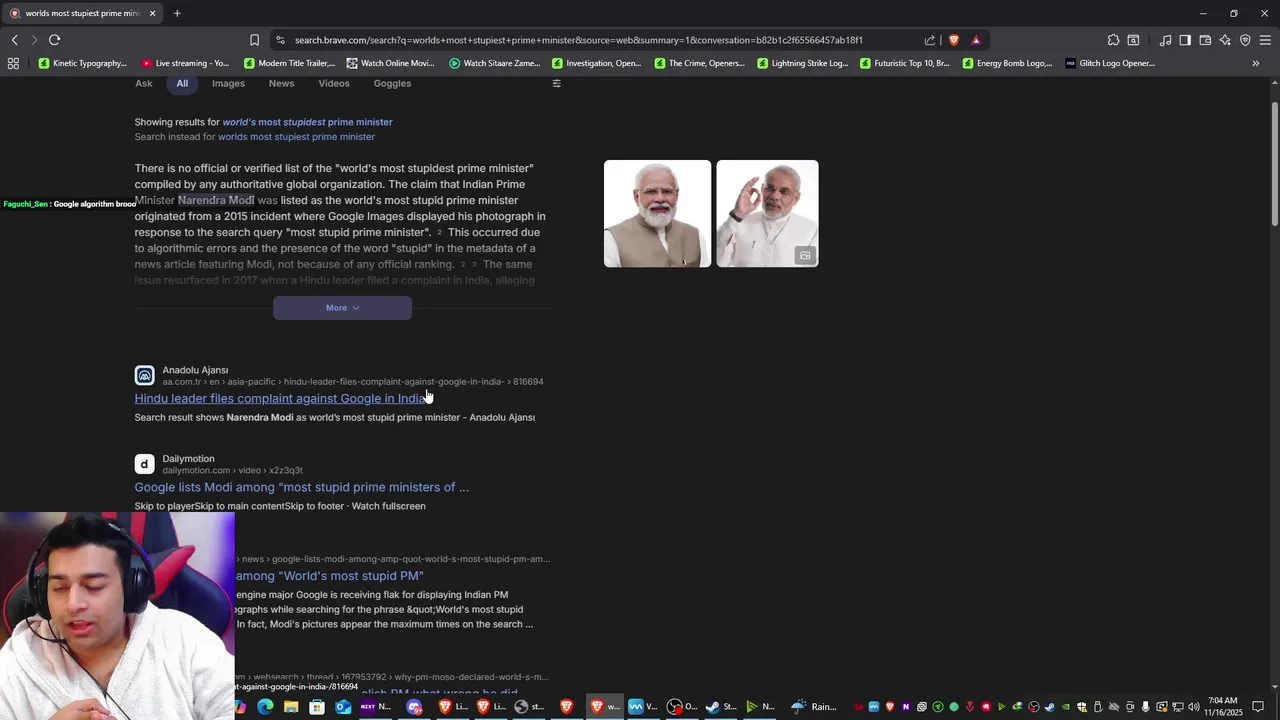Open Brave Rewards triangle icon

(x=976, y=40)
